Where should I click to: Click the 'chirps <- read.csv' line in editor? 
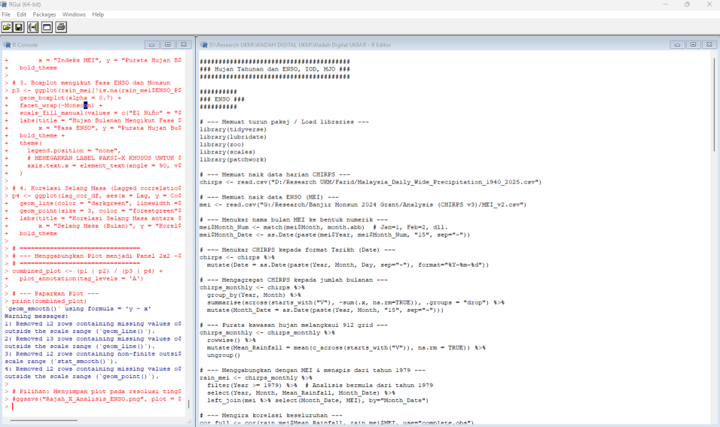pyautogui.click(x=371, y=182)
